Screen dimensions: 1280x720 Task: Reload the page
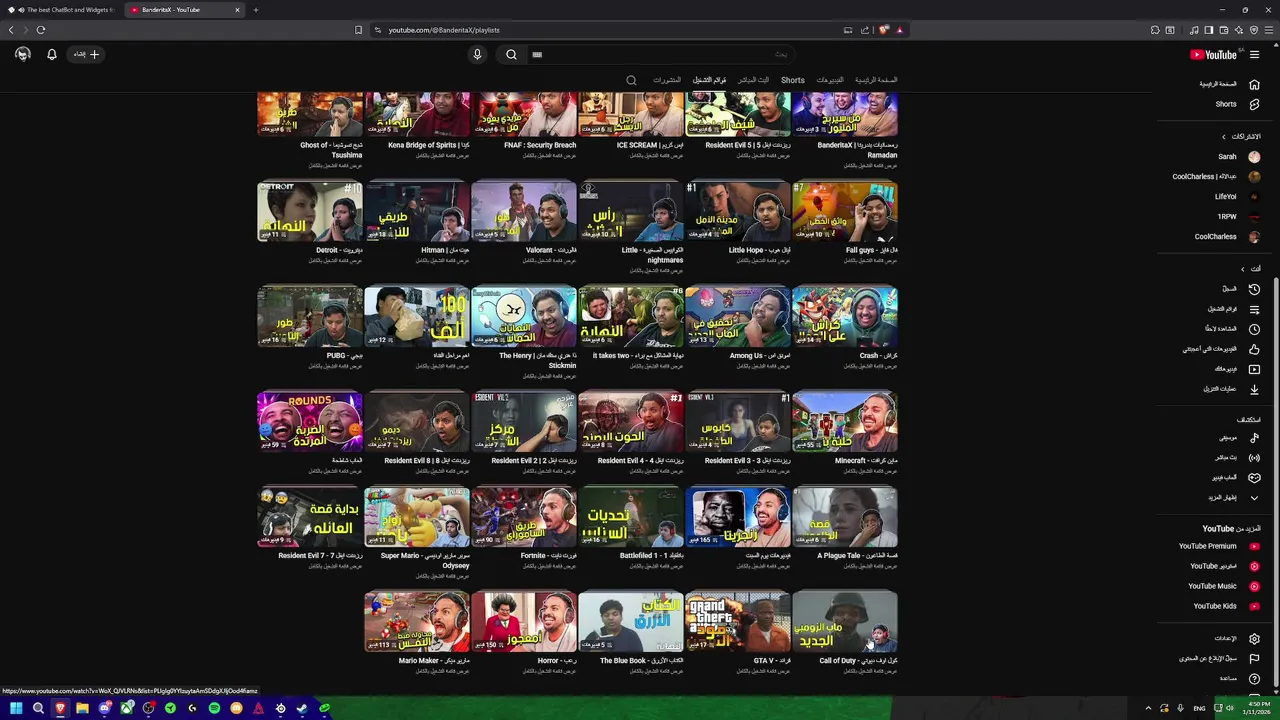click(x=41, y=30)
